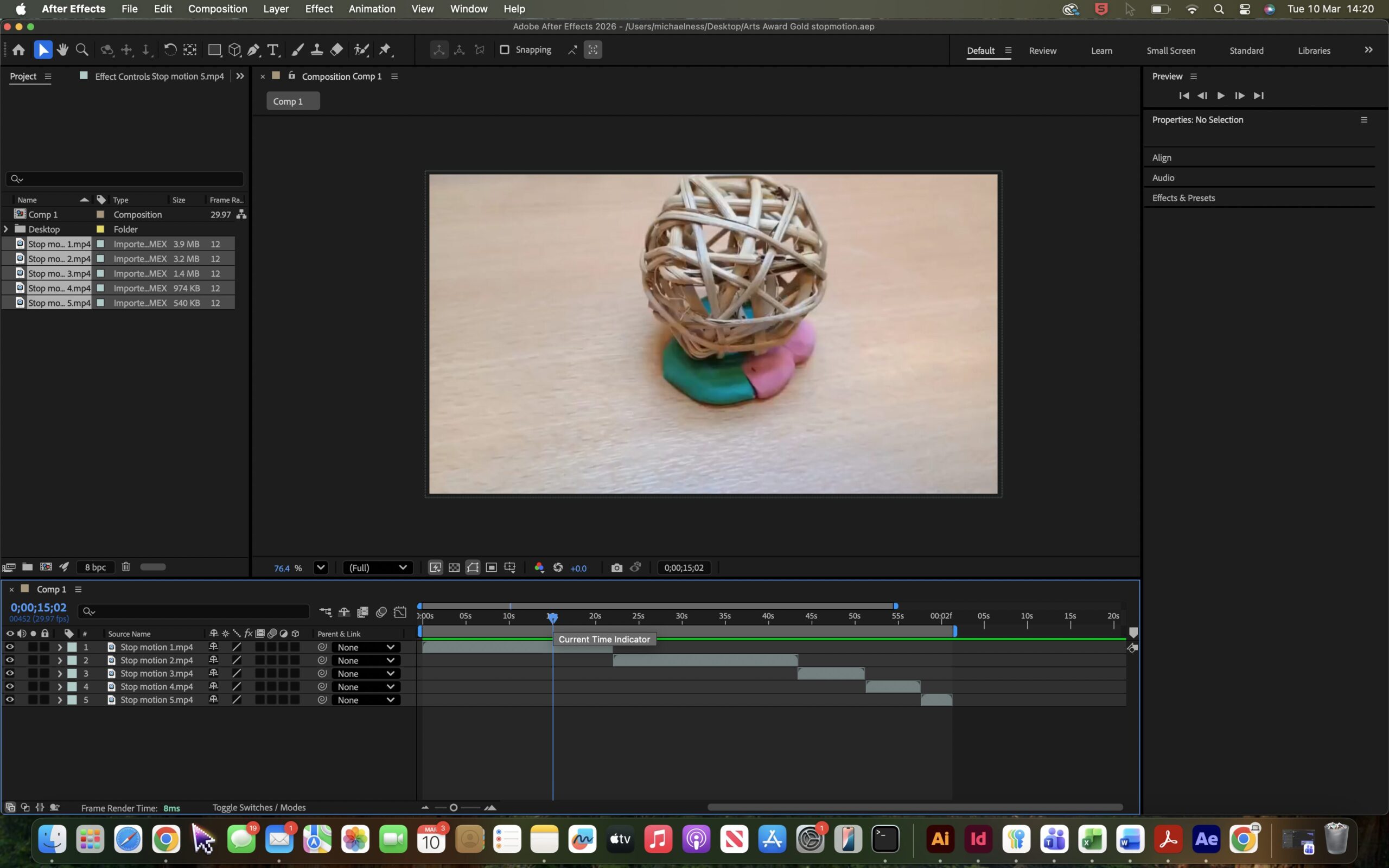Hide the Stop motion 1.mp4 layer

point(10,647)
